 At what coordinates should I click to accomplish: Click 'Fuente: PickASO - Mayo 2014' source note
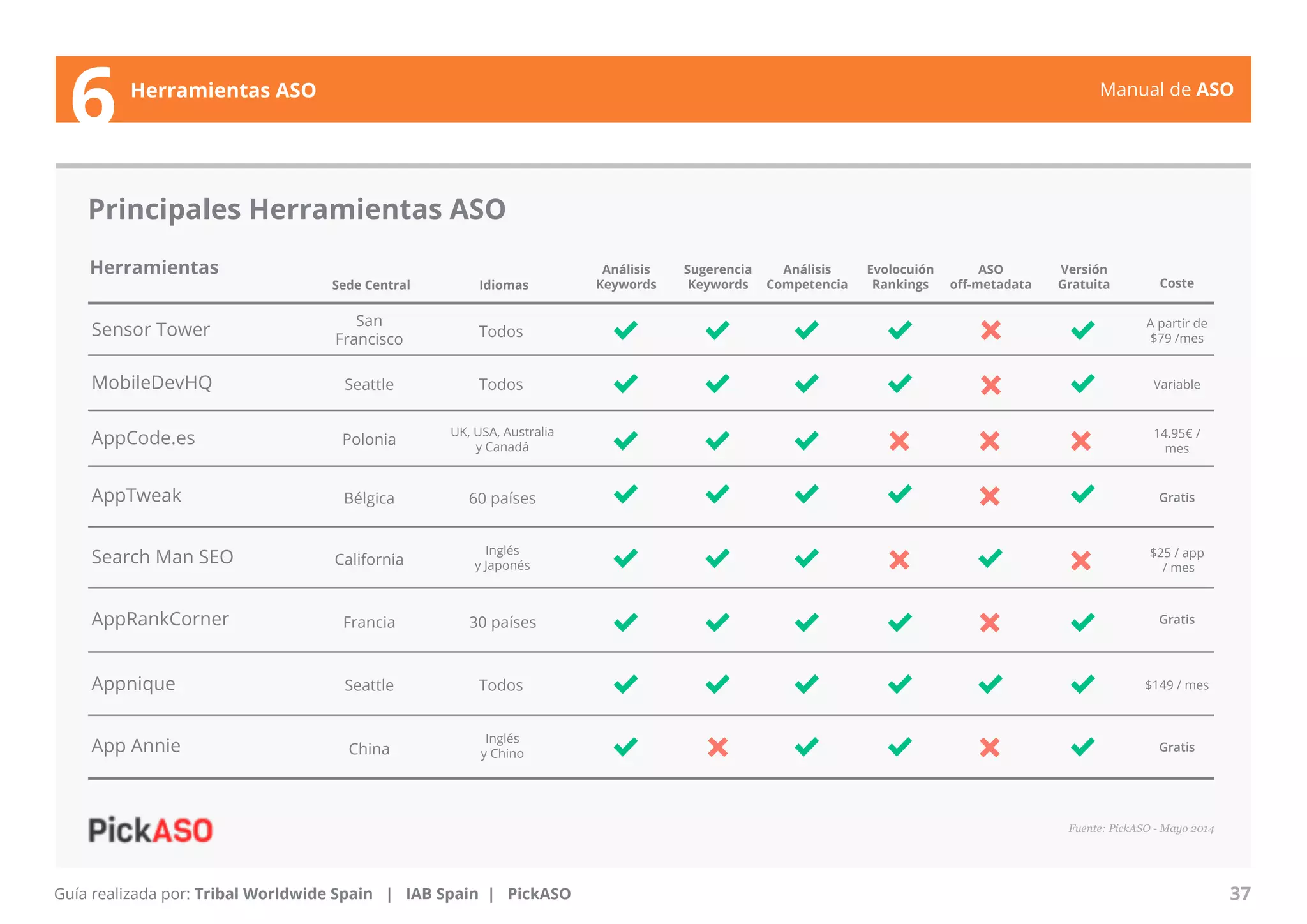pos(1141,828)
